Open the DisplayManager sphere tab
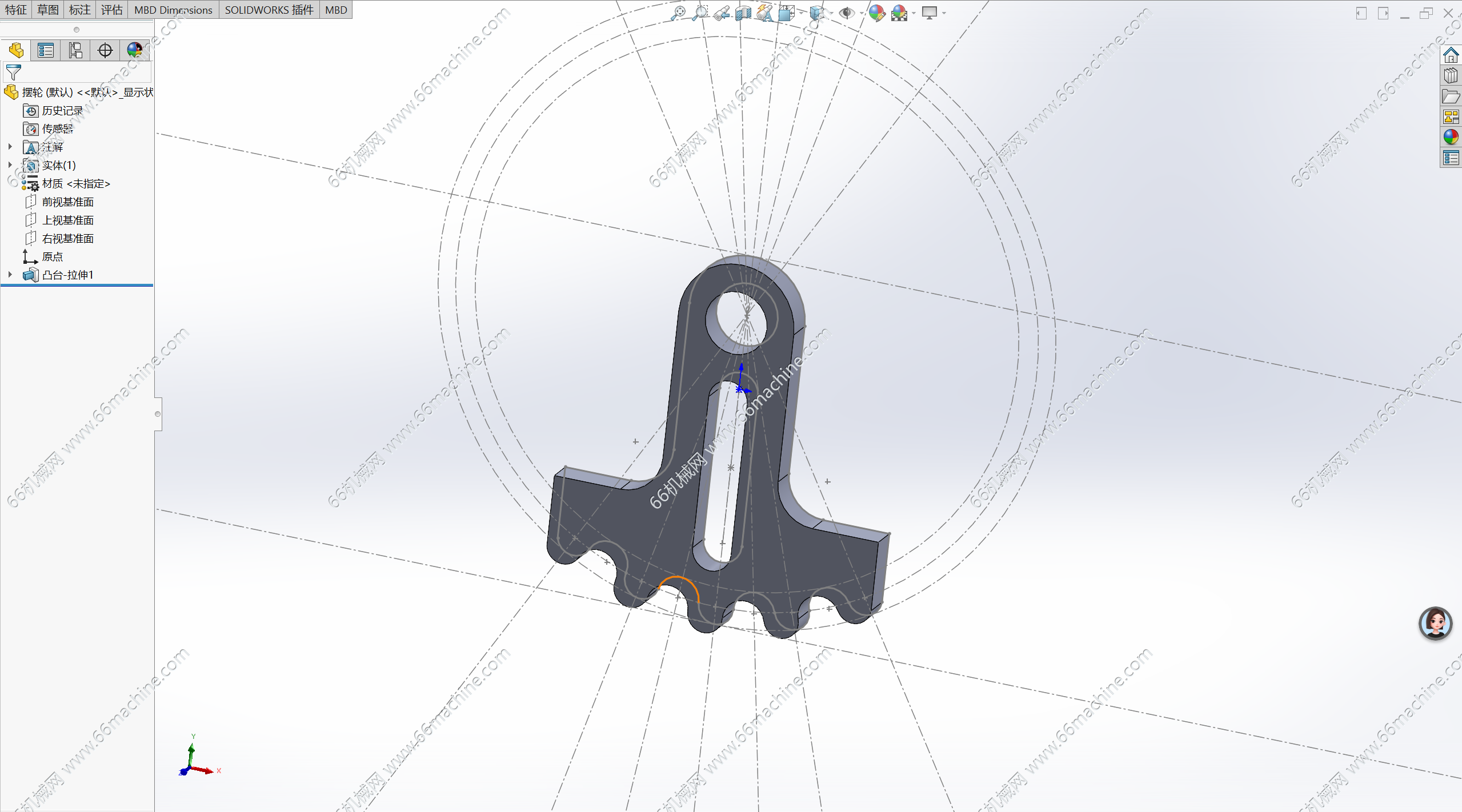Viewport: 1462px width, 812px height. [x=135, y=50]
